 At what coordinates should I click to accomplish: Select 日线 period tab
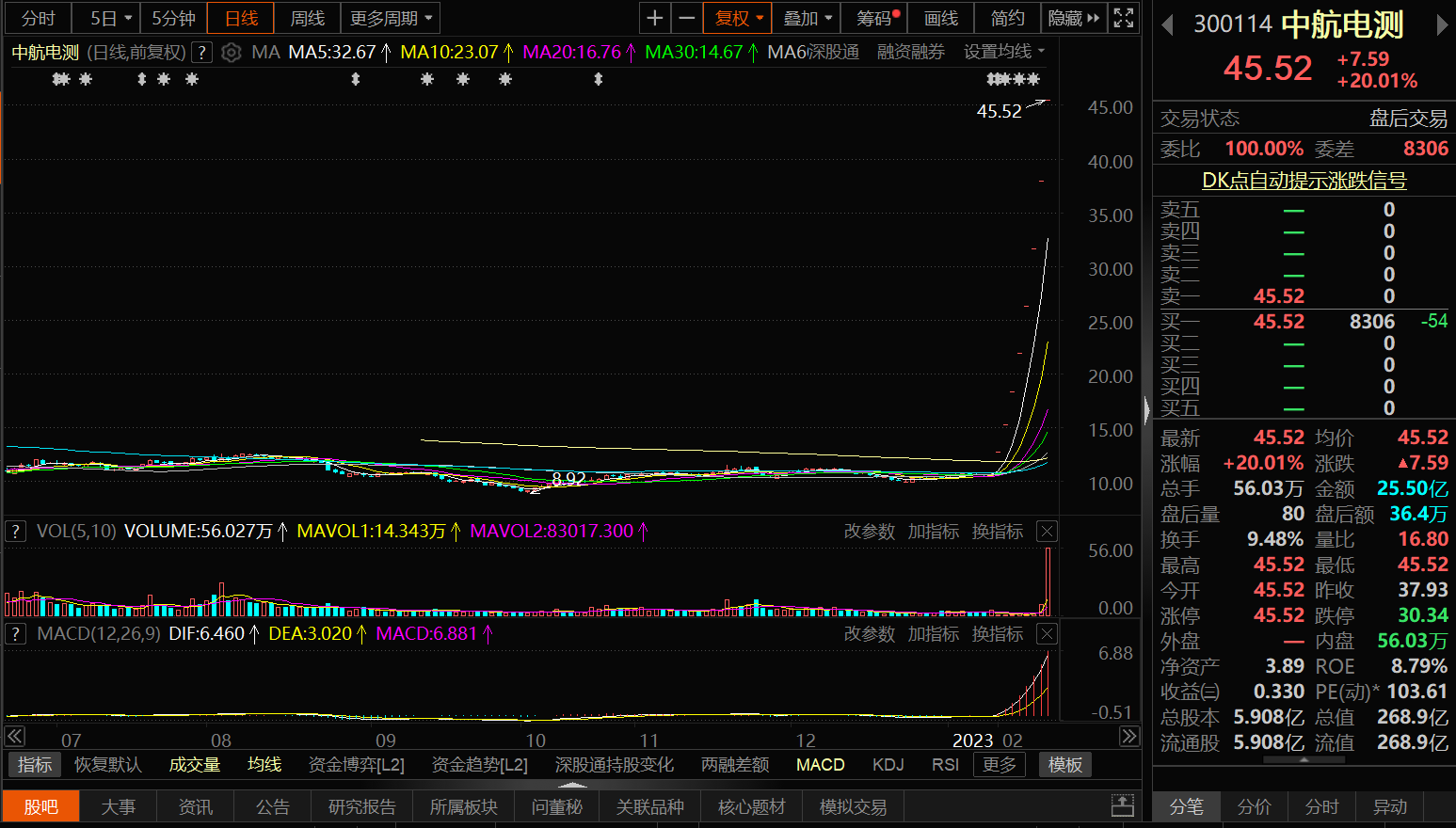click(x=241, y=18)
